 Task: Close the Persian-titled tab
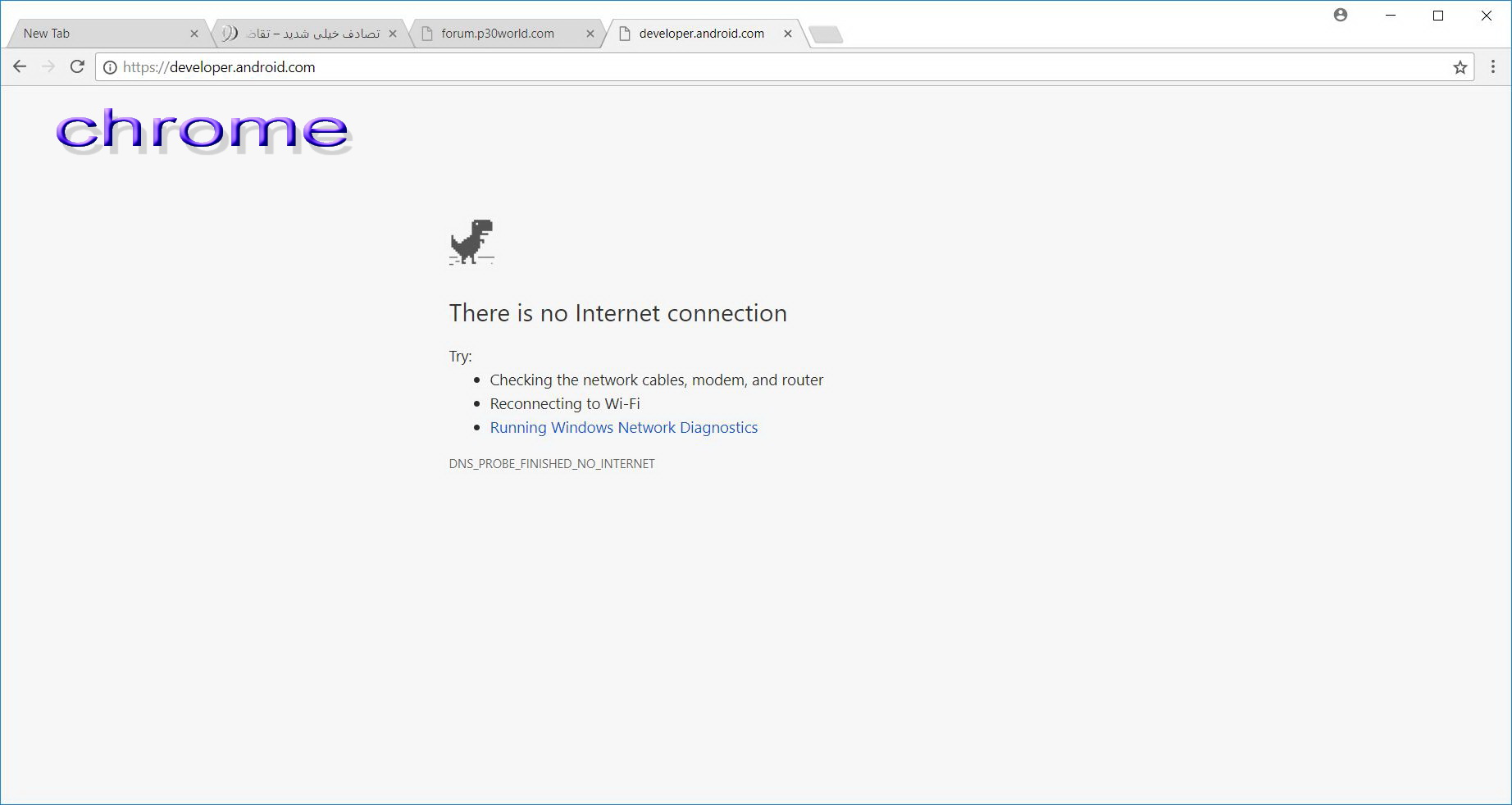point(393,34)
